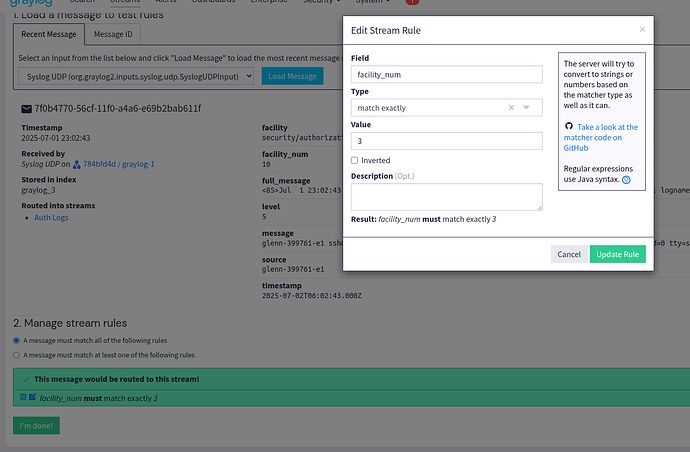This screenshot has width=690, height=452.
Task: Open matcher code on GitHub link
Action: click(600, 137)
